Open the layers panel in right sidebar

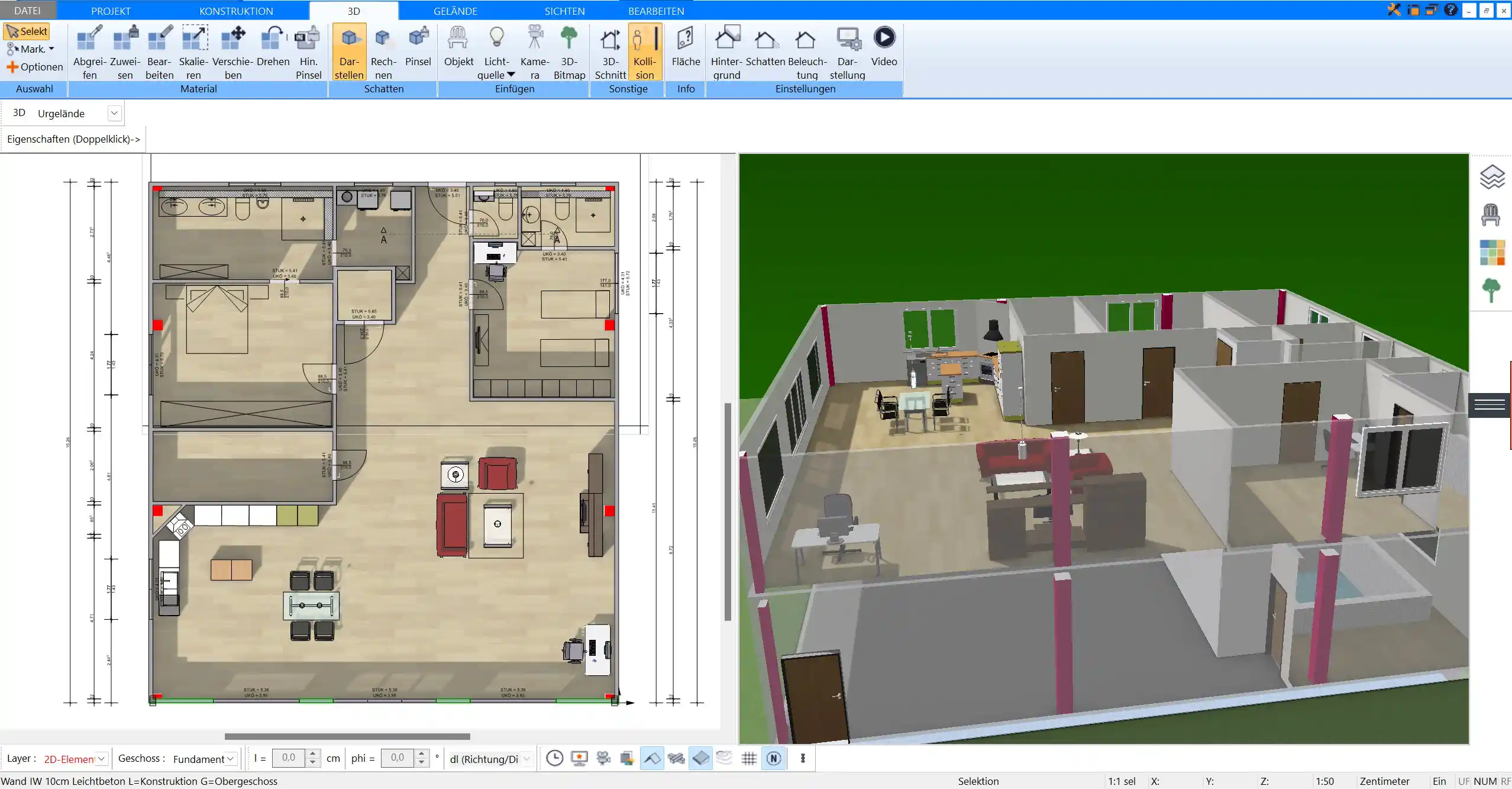click(1491, 177)
